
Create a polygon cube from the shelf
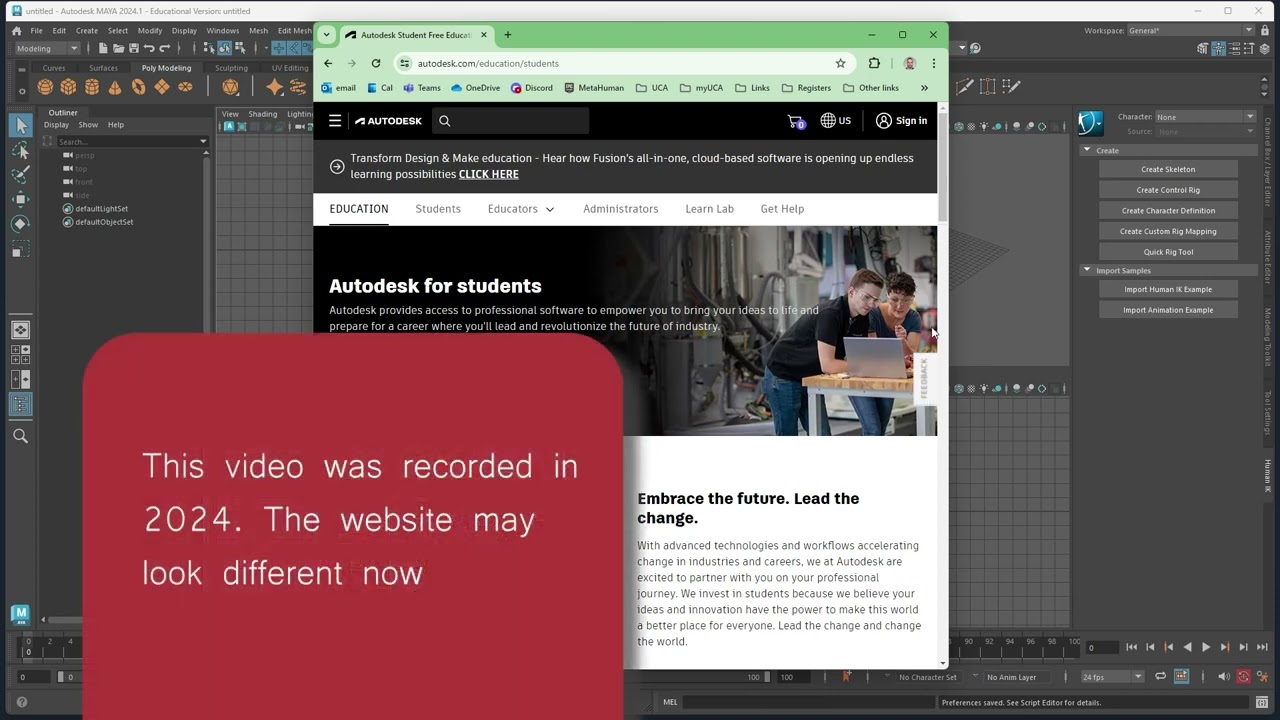[68, 87]
